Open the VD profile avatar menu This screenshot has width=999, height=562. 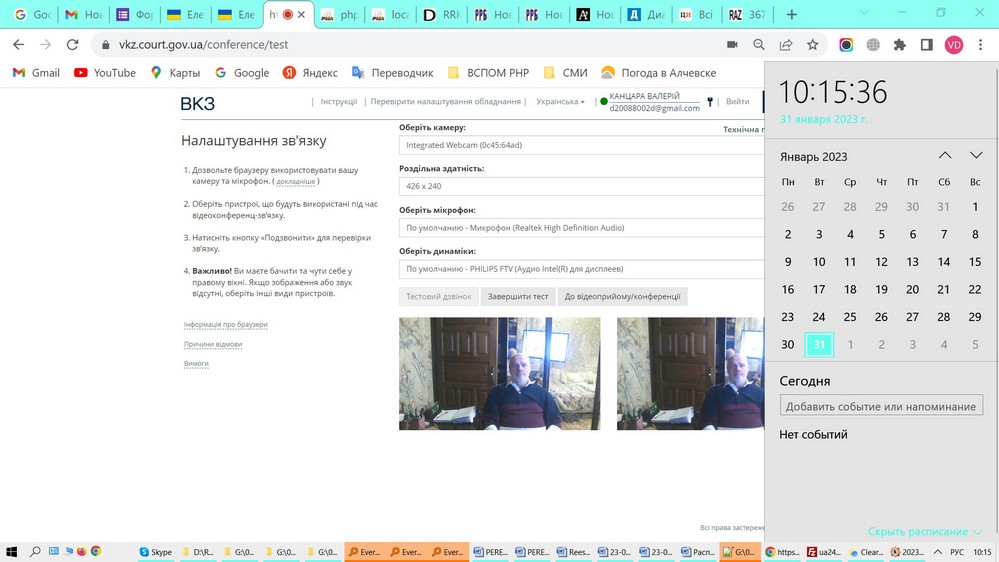[954, 45]
